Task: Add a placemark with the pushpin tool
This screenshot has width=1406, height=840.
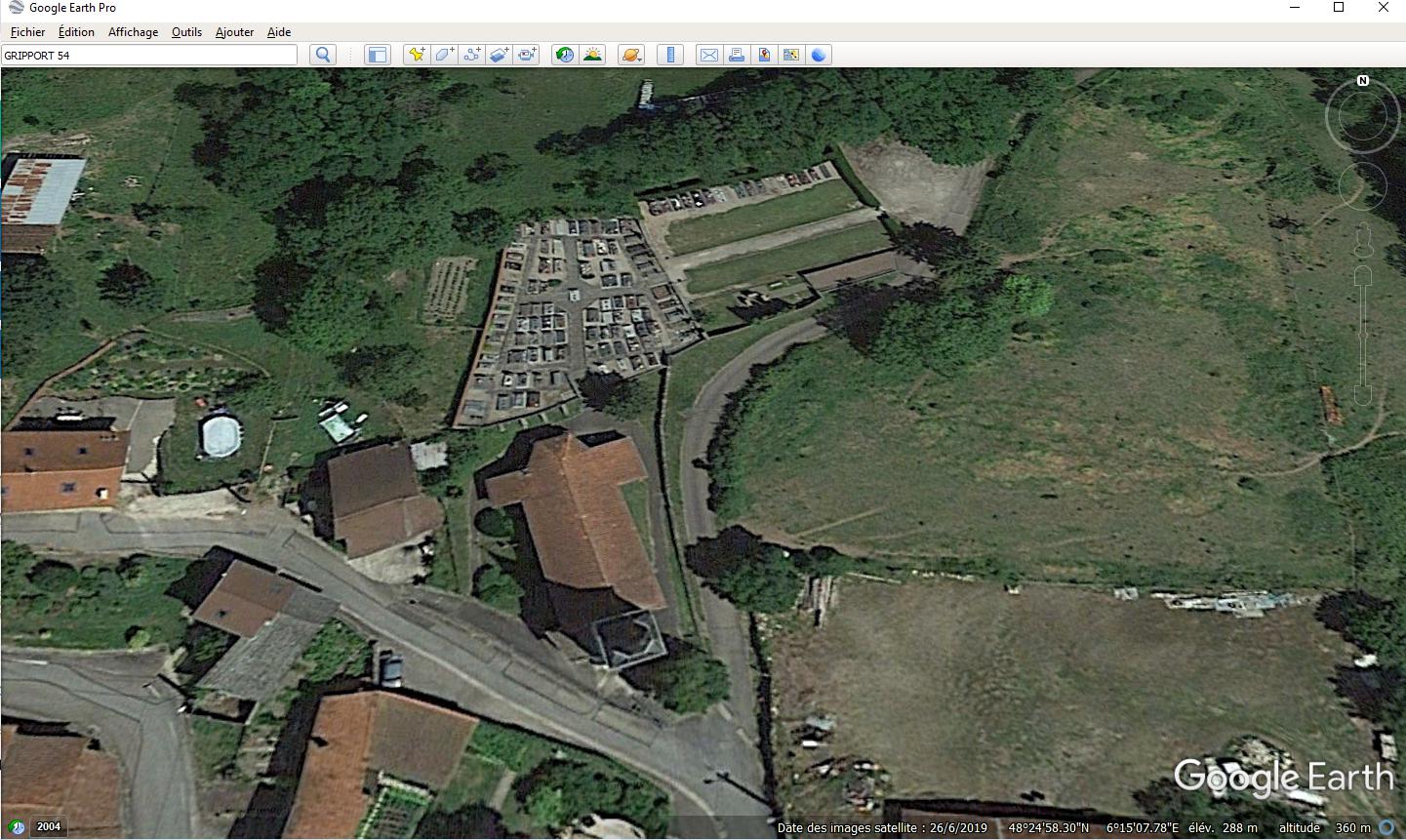Action: click(417, 55)
